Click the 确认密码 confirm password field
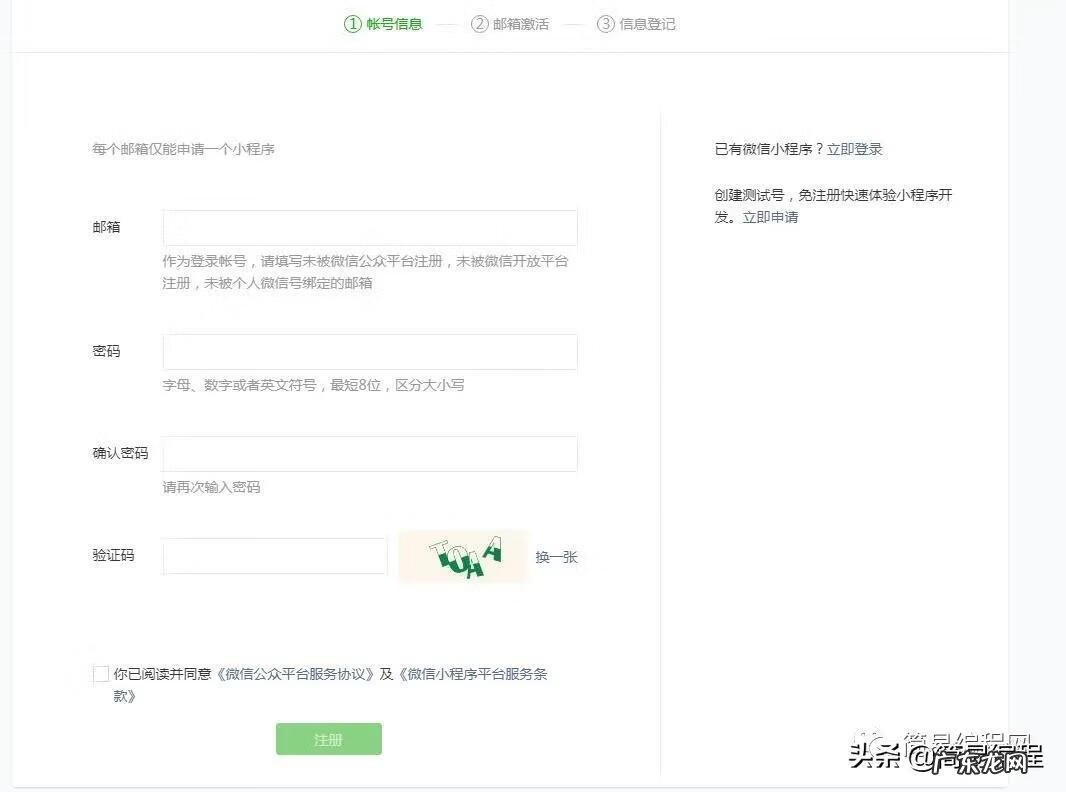This screenshot has width=1066, height=792. pos(369,453)
